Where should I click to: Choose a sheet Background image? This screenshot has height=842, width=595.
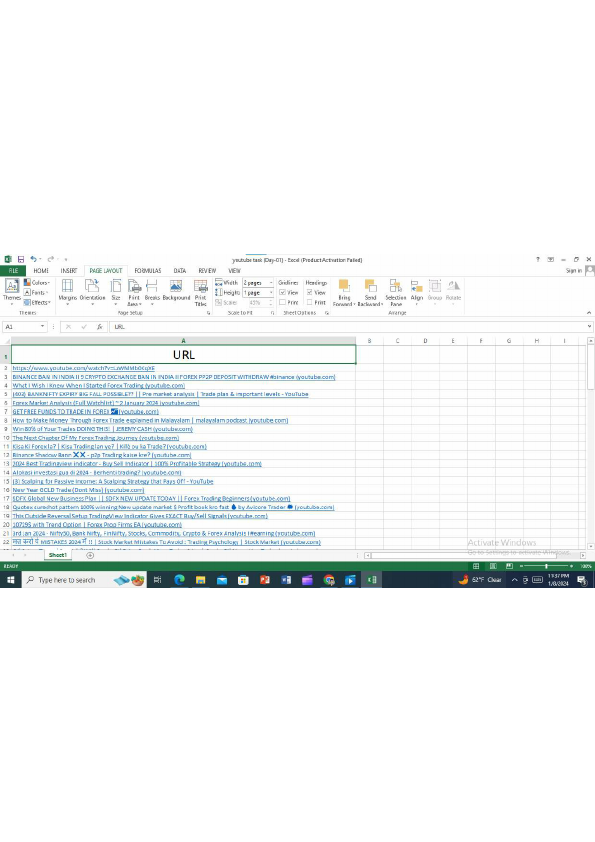click(176, 290)
